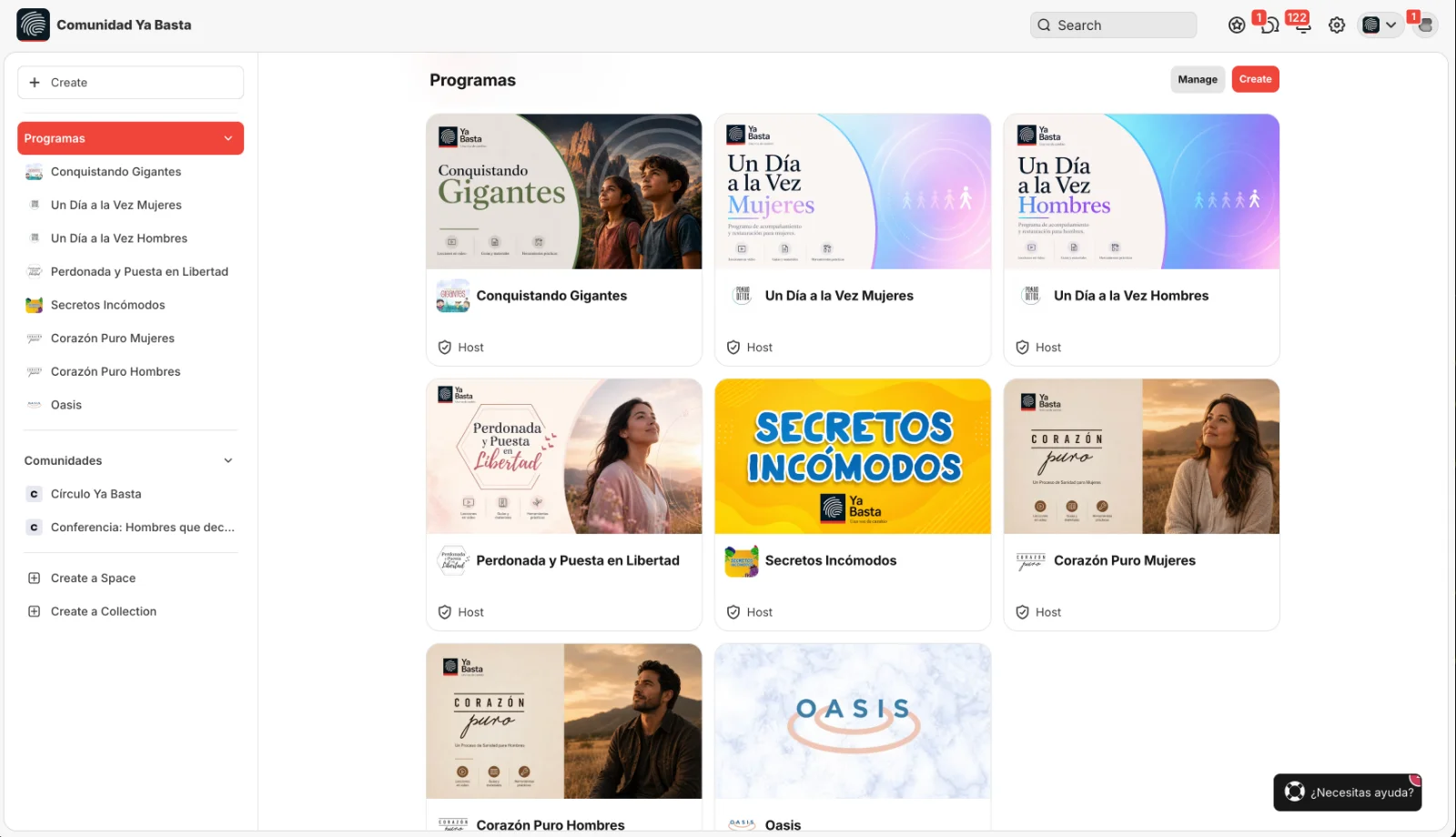Open the Secretos Incómodos yellow cover
Image resolution: width=1456 pixels, height=837 pixels.
coord(853,456)
